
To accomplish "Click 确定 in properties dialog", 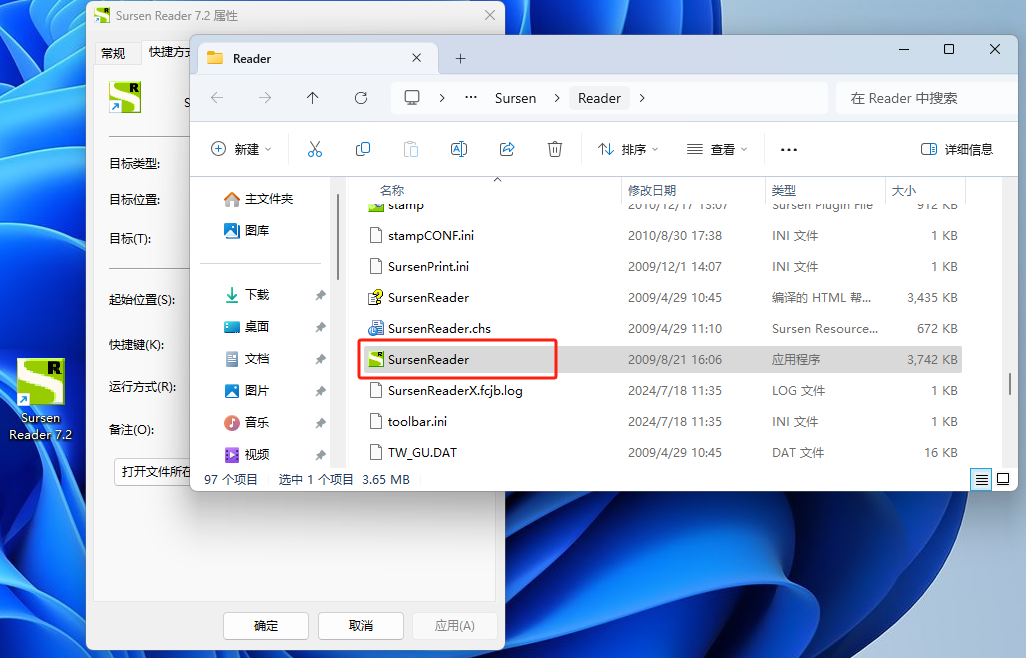I will point(266,626).
